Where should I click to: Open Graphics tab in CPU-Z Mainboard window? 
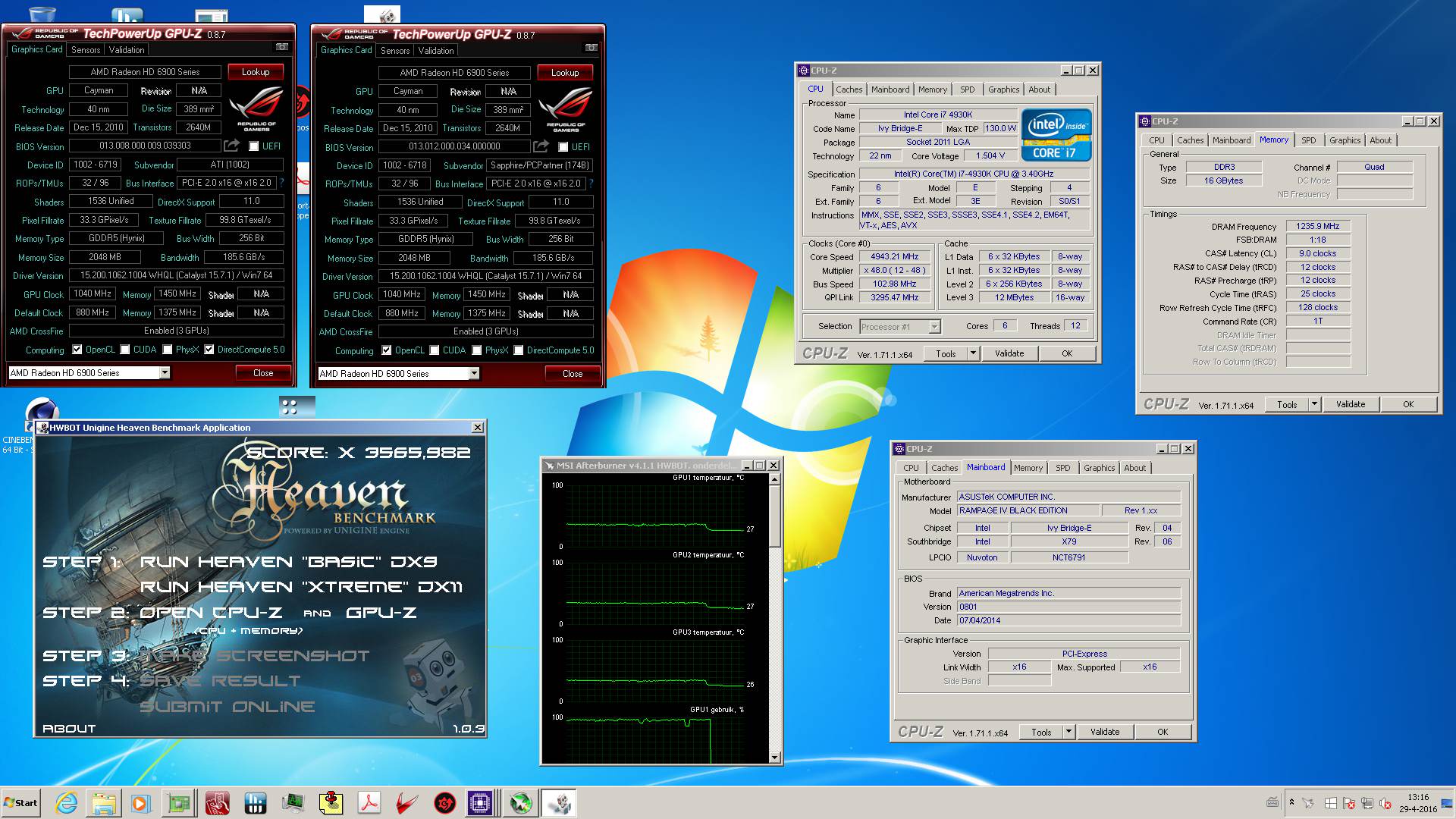(1100, 468)
